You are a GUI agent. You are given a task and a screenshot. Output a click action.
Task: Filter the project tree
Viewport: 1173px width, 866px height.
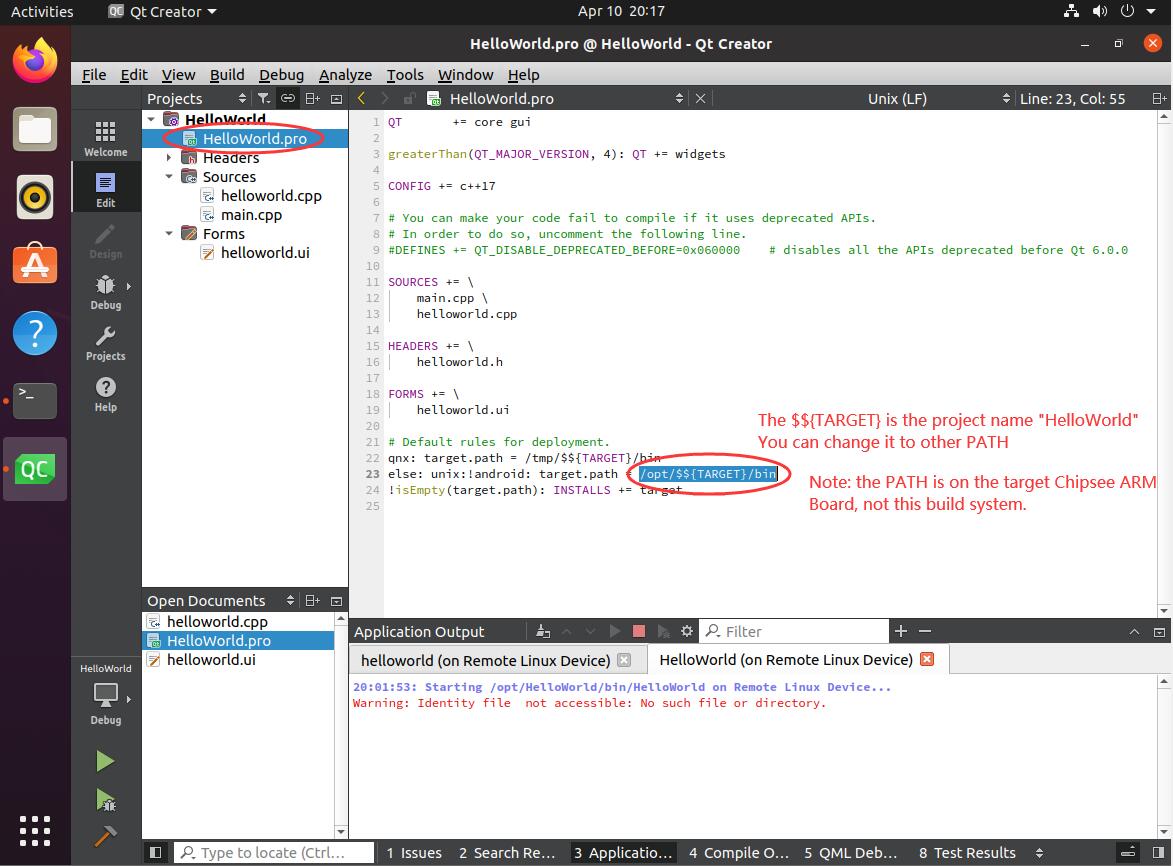coord(263,98)
